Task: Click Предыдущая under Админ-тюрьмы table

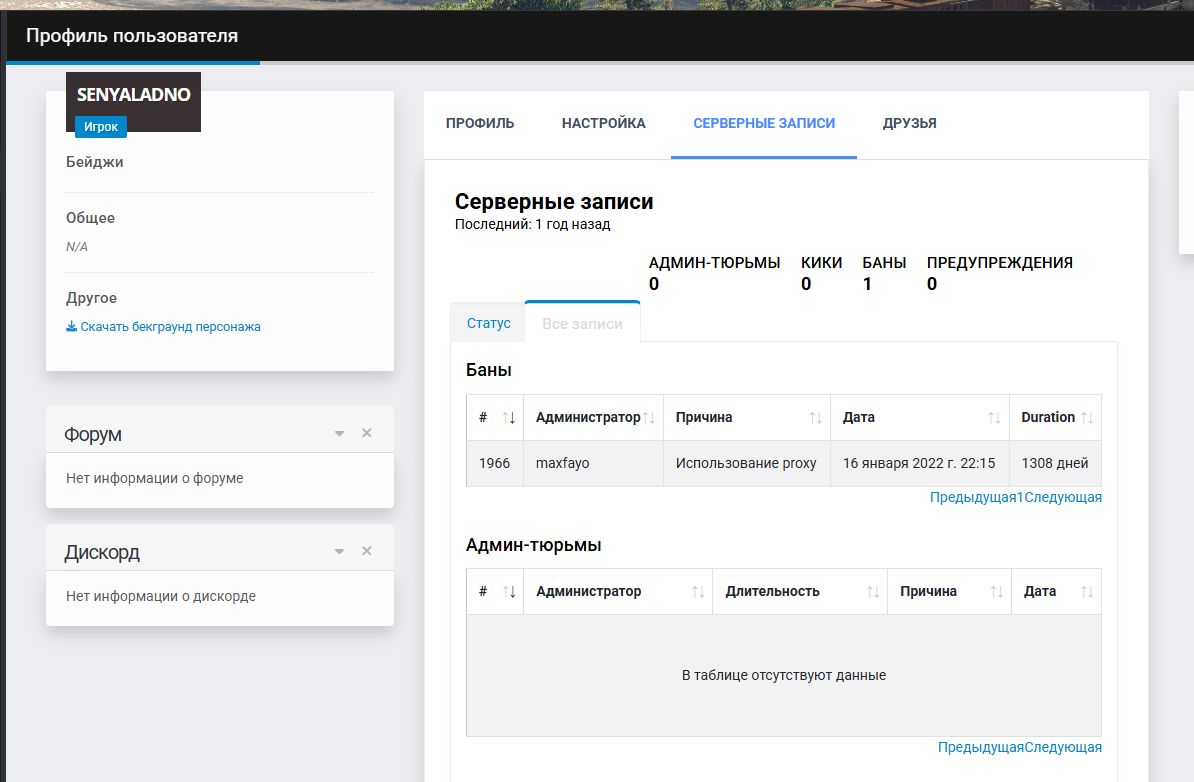Action: coord(981,748)
